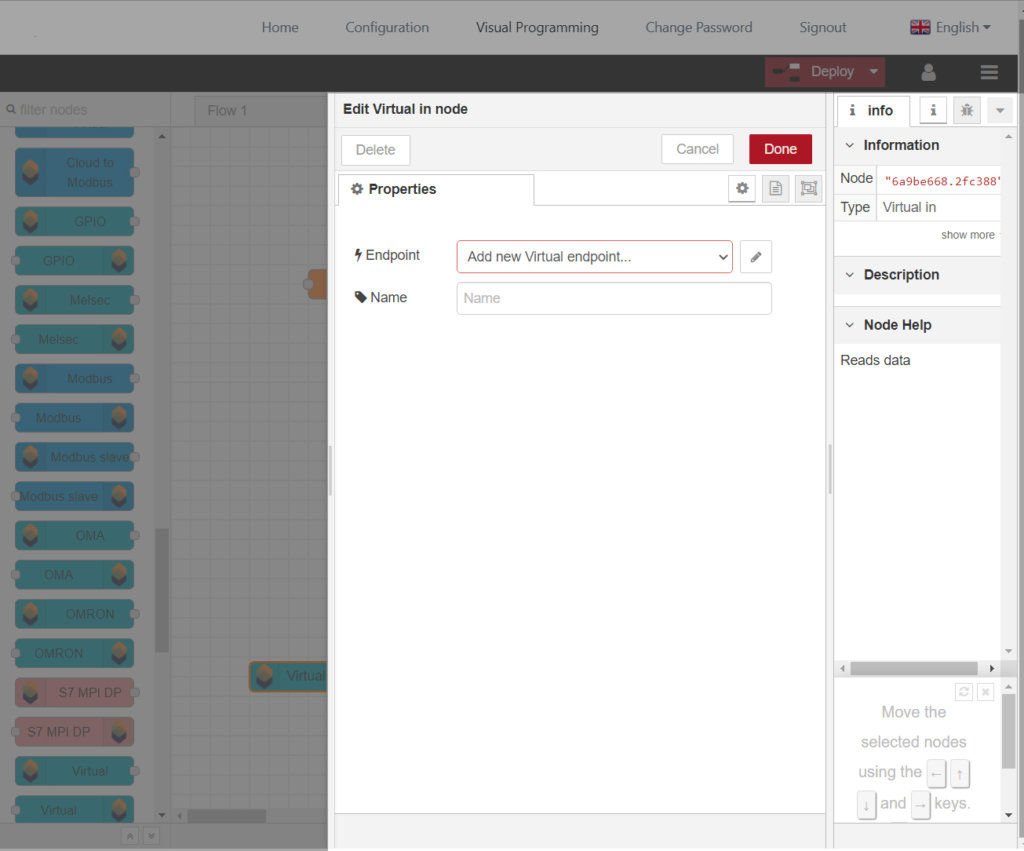
Task: Open node appearance icon in editor
Action: click(808, 189)
